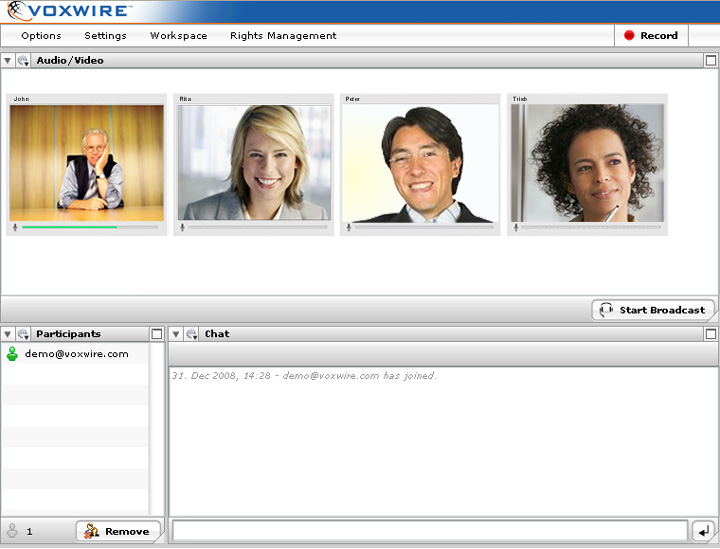Click the green user icon beside demo@voxwire.com
Screen dimensions: 720x549
12,354
